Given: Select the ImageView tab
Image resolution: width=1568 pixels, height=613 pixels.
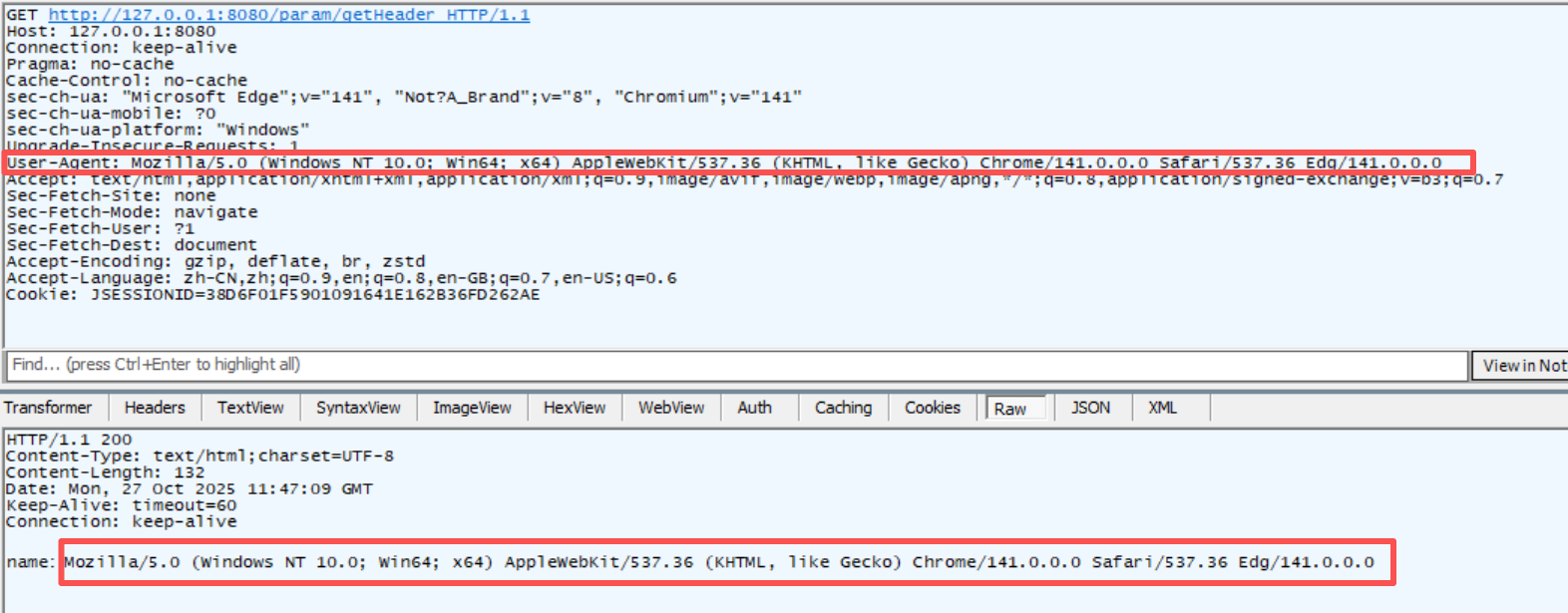Looking at the screenshot, I should [472, 408].
